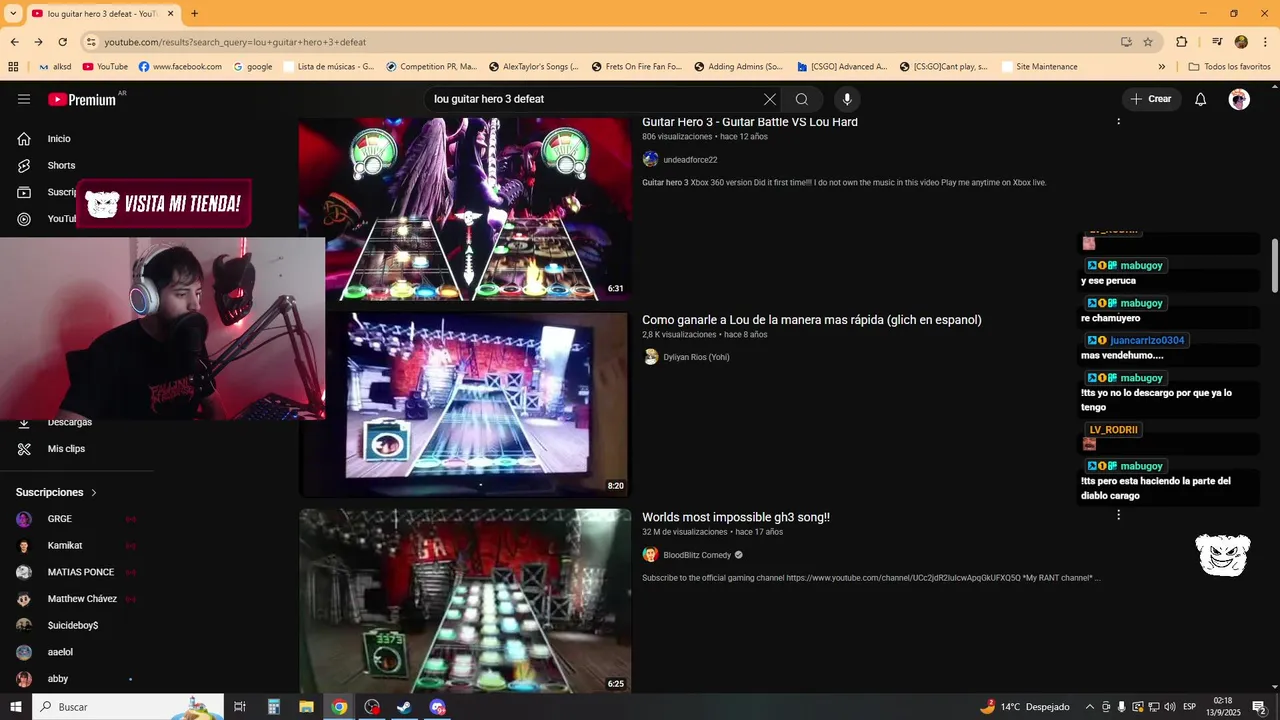
Task: Open Steam from the taskbar
Action: coord(404,707)
